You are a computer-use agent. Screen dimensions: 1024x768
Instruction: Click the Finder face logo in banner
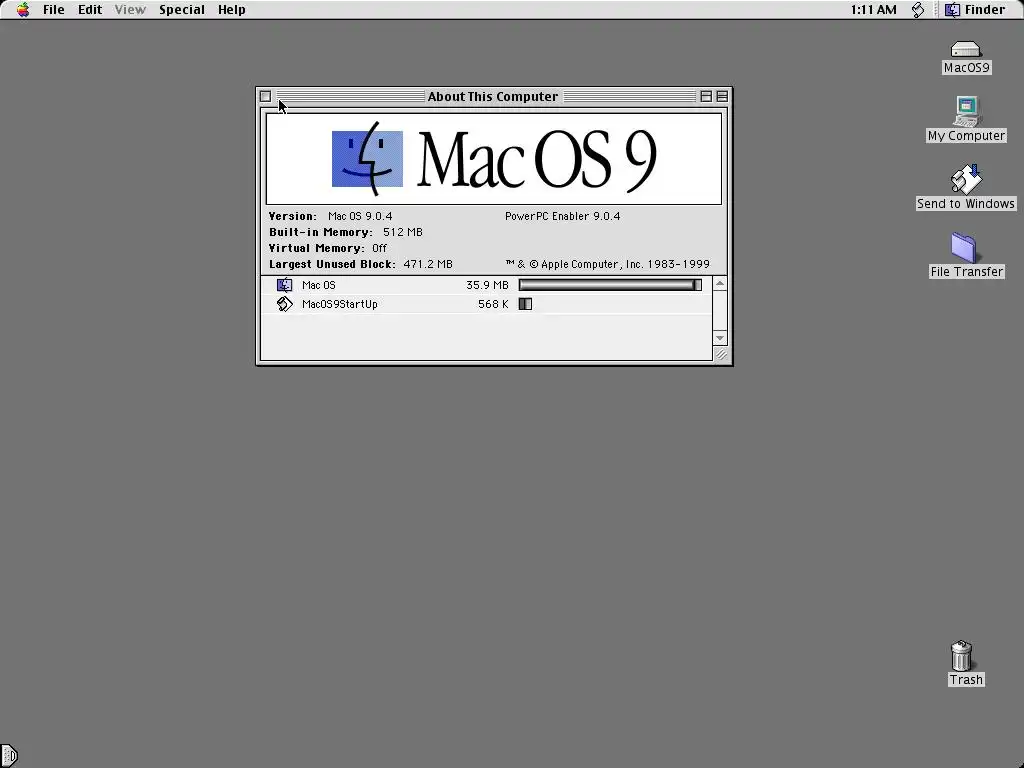point(367,159)
